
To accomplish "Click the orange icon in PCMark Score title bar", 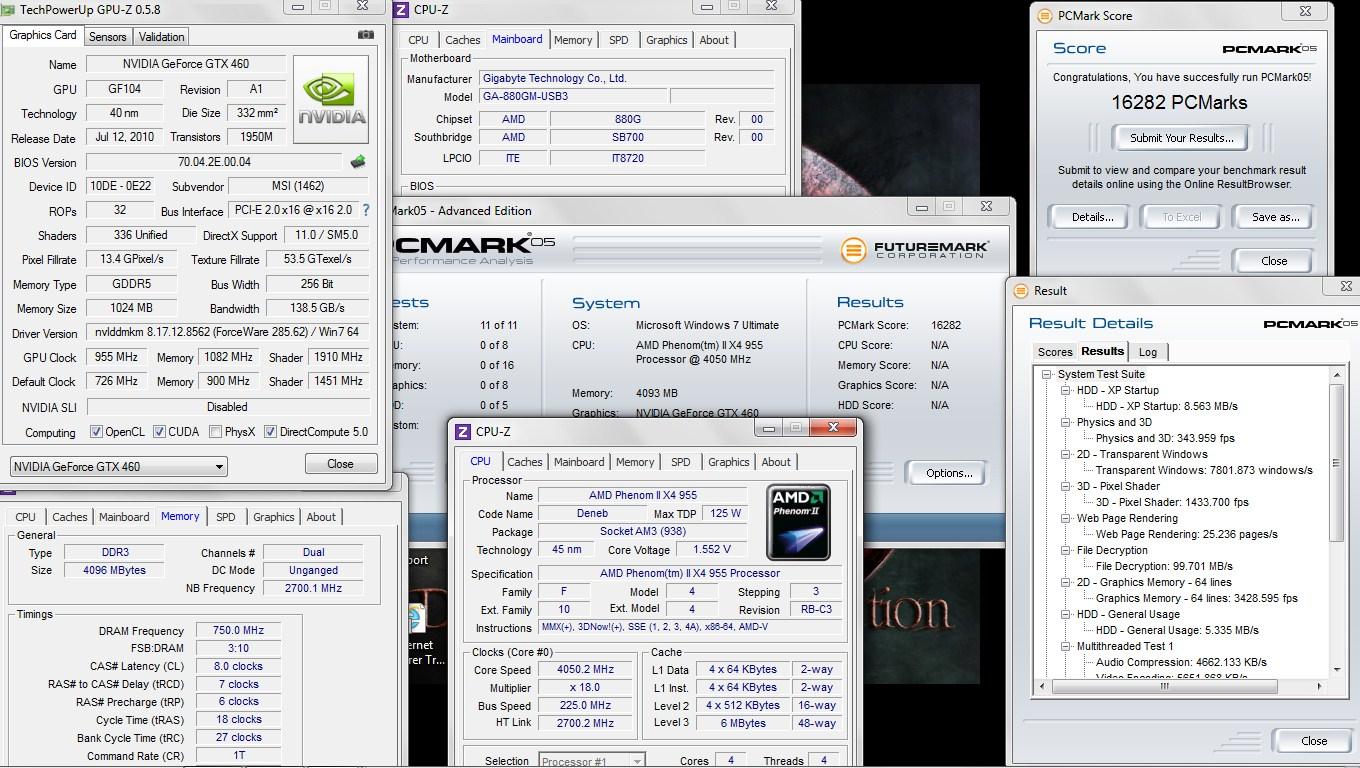I will point(1045,16).
